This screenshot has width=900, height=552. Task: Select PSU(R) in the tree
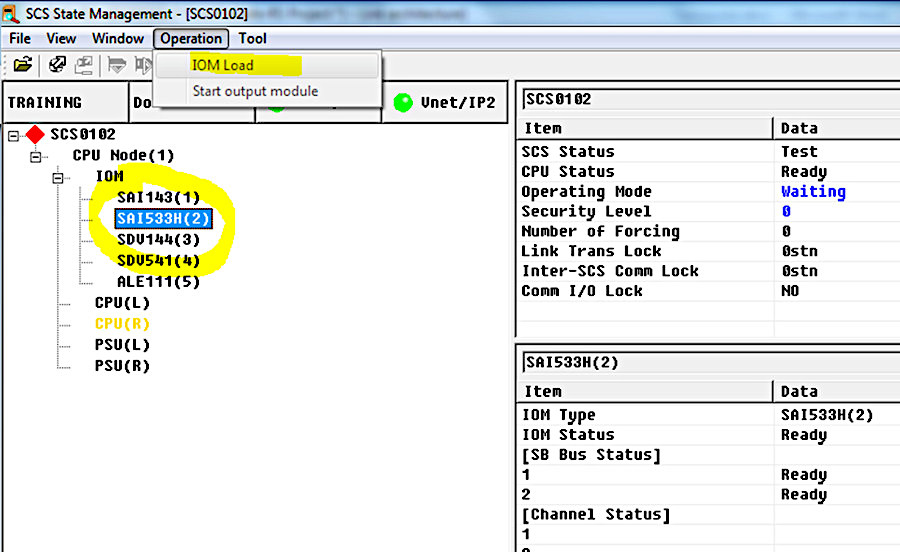click(122, 366)
